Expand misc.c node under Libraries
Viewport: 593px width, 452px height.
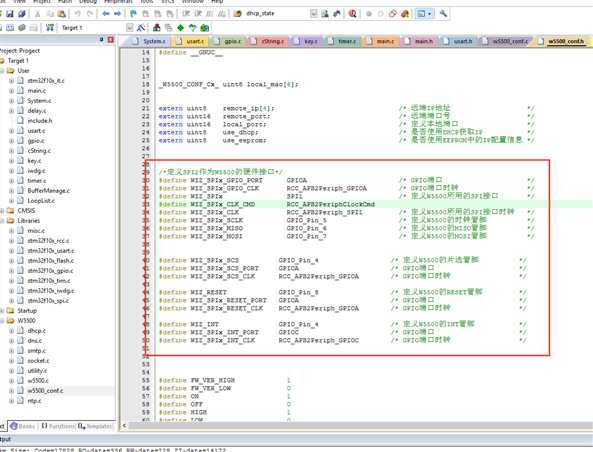[11, 230]
